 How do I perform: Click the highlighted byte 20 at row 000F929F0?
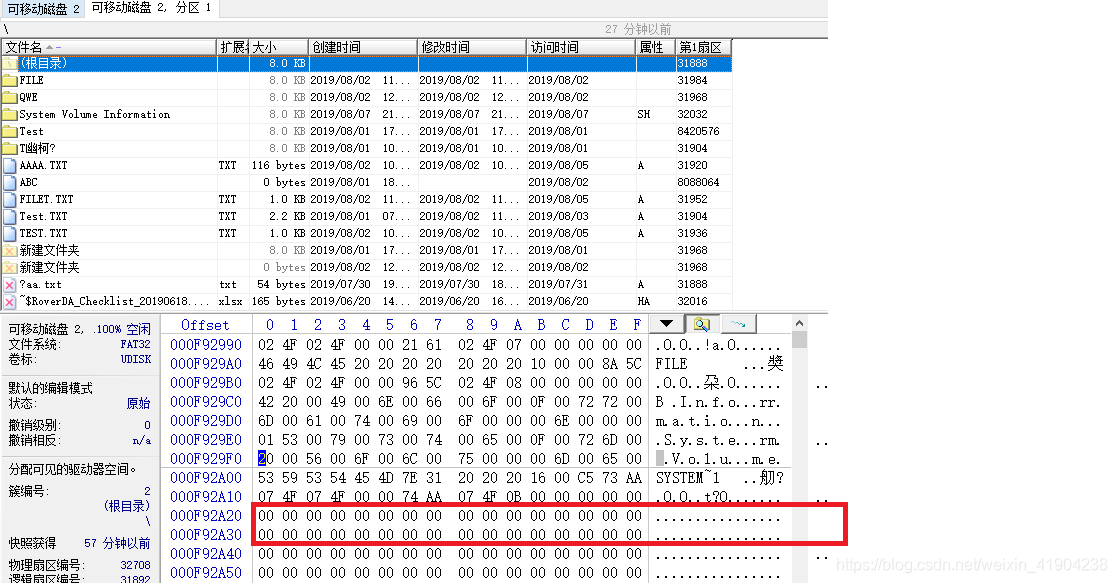266,459
